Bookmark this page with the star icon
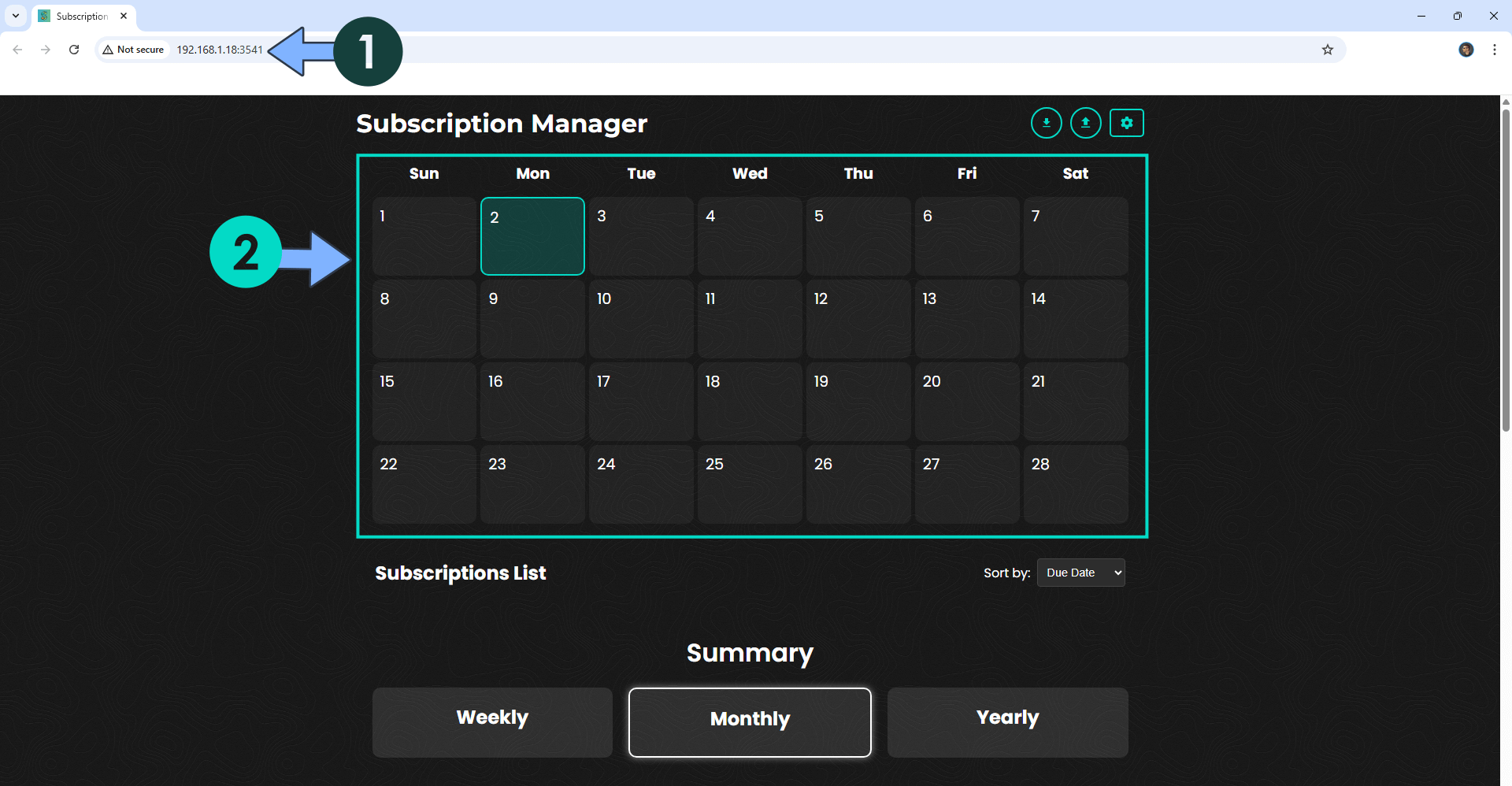This screenshot has width=1512, height=786. coord(1328,50)
